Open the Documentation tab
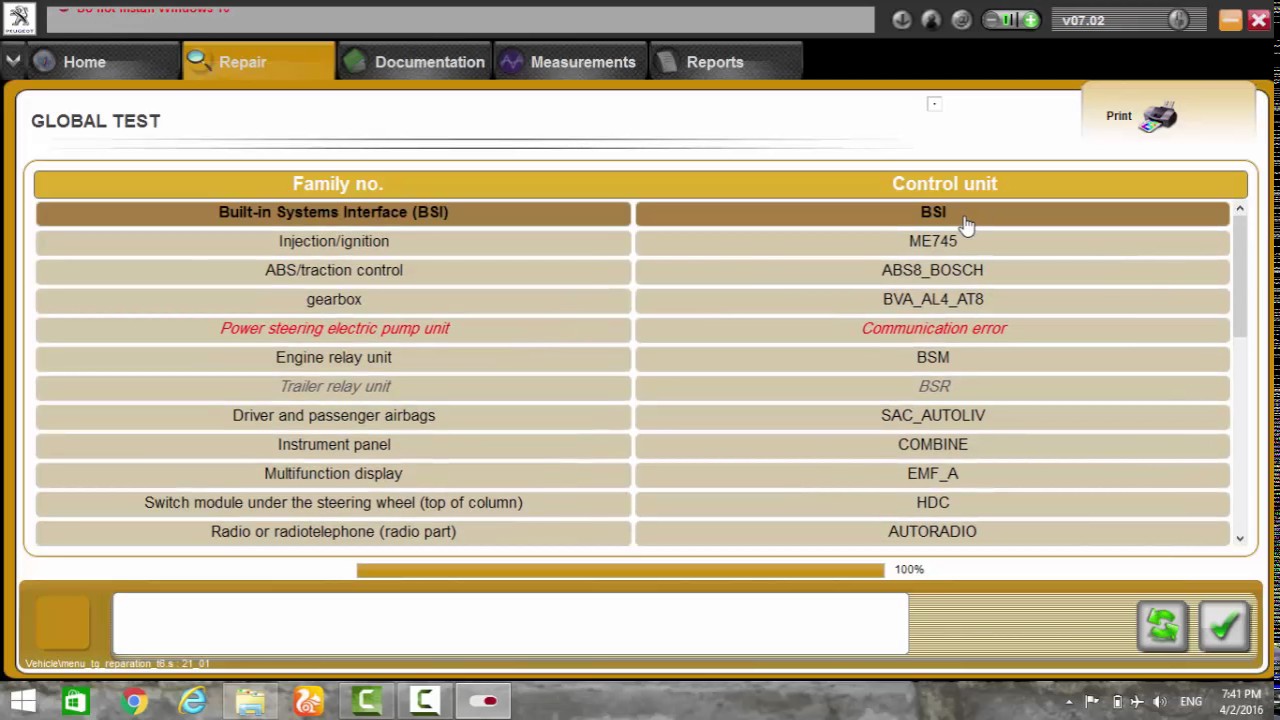Screen dimensions: 1280x720 coord(414,62)
